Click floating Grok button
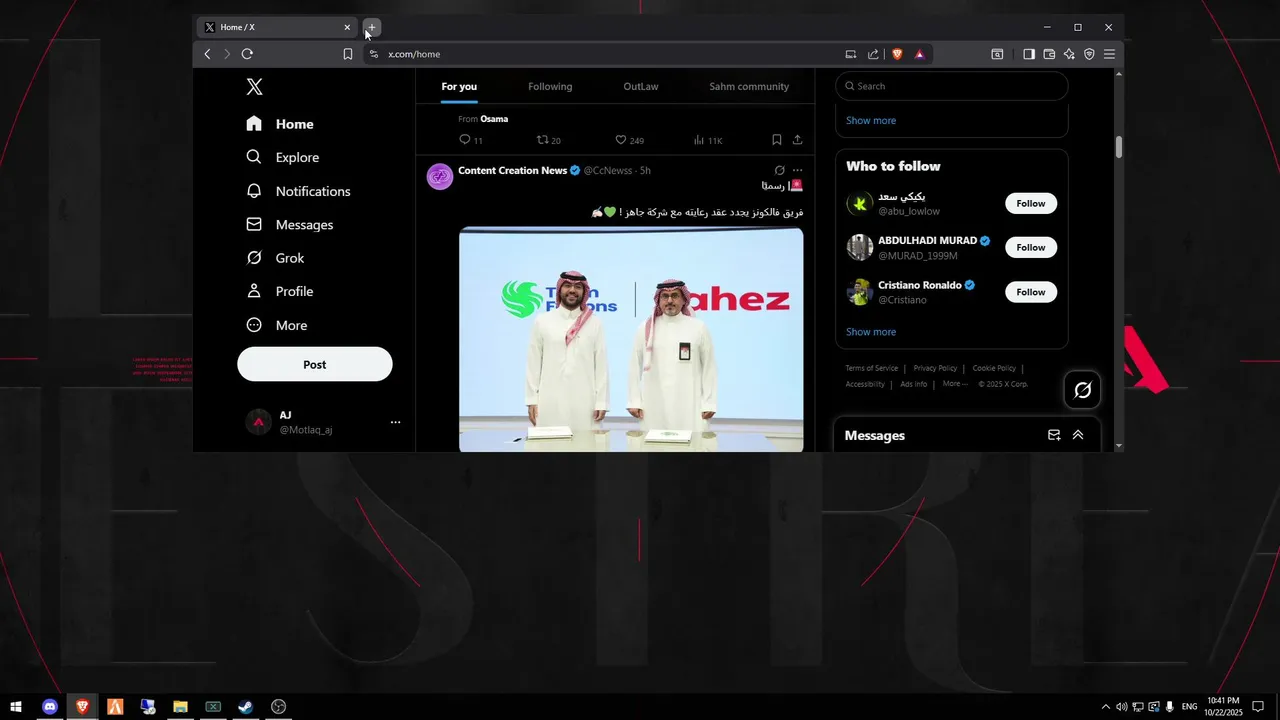The image size is (1280, 720). [1083, 390]
